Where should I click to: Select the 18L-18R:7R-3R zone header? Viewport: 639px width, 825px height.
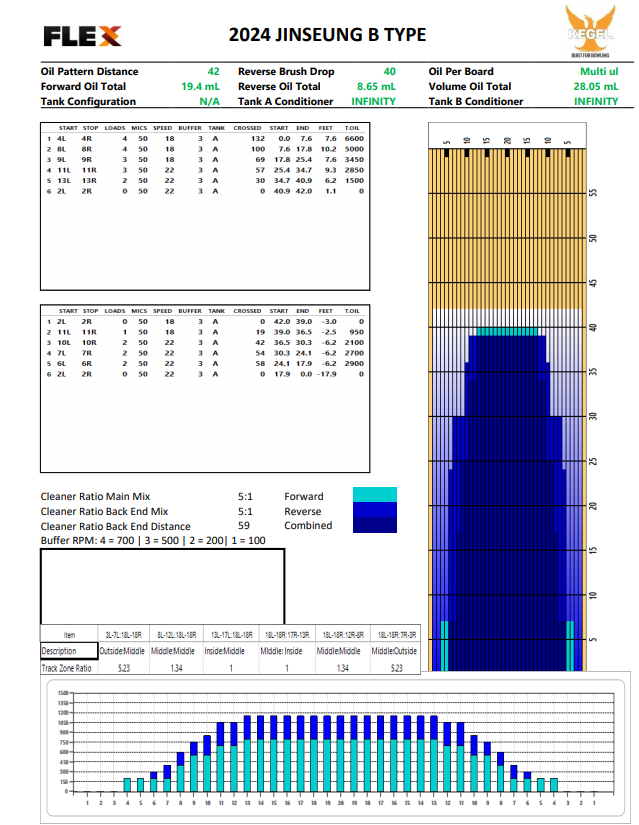(x=397, y=635)
